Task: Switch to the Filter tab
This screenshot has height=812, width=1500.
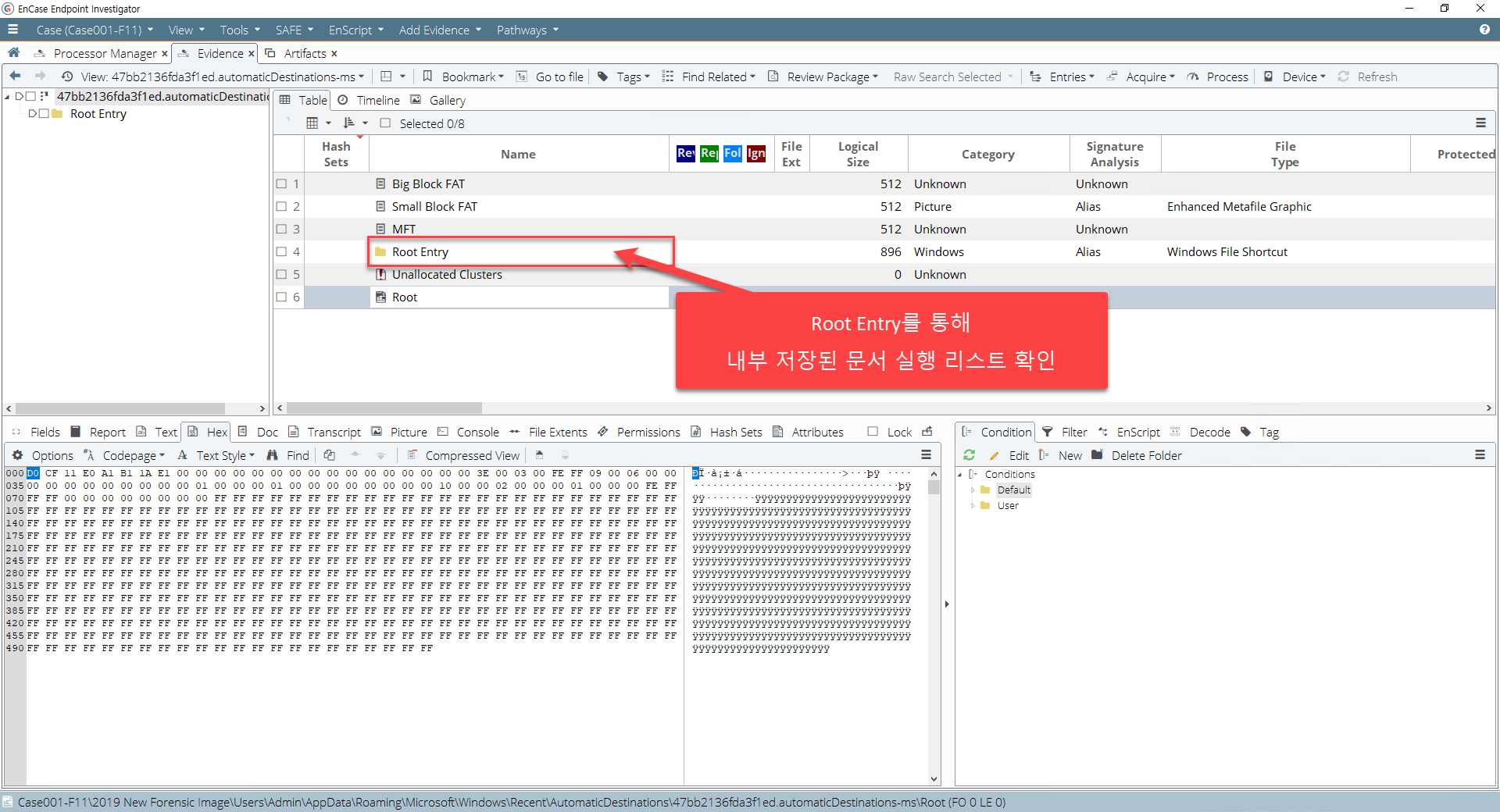Action: point(1065,432)
